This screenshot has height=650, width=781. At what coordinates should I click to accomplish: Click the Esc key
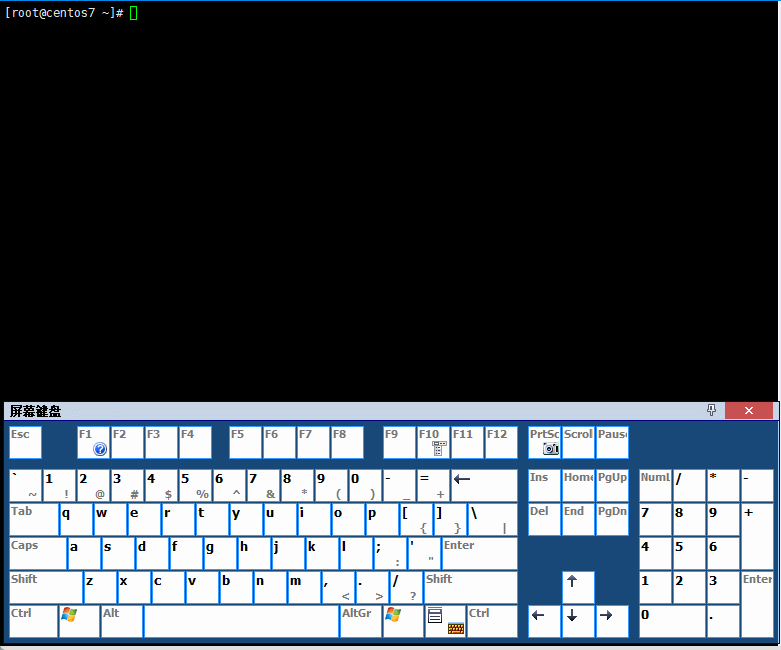[25, 442]
